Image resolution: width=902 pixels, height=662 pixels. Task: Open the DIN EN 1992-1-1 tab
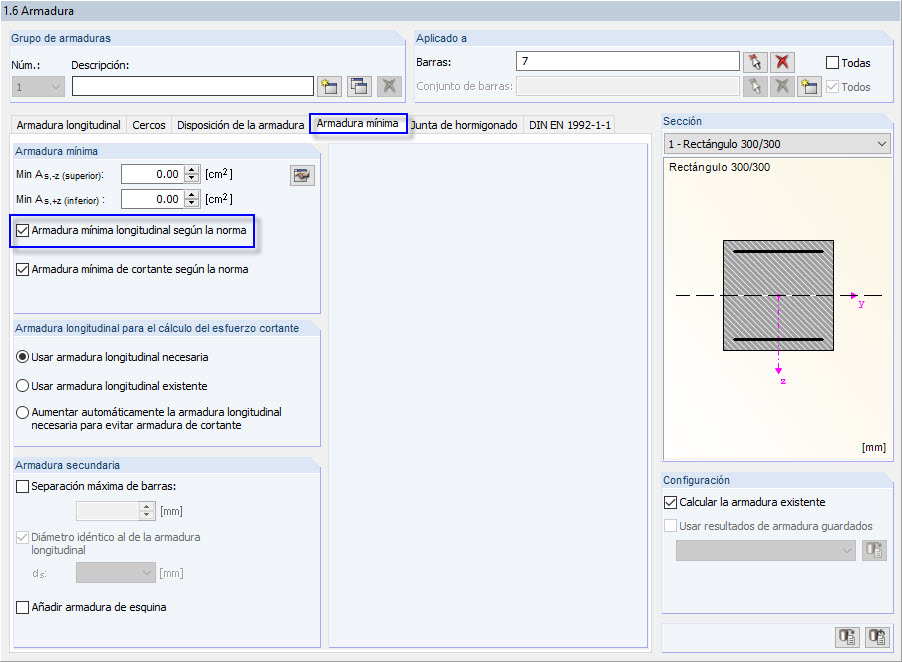pyautogui.click(x=570, y=125)
